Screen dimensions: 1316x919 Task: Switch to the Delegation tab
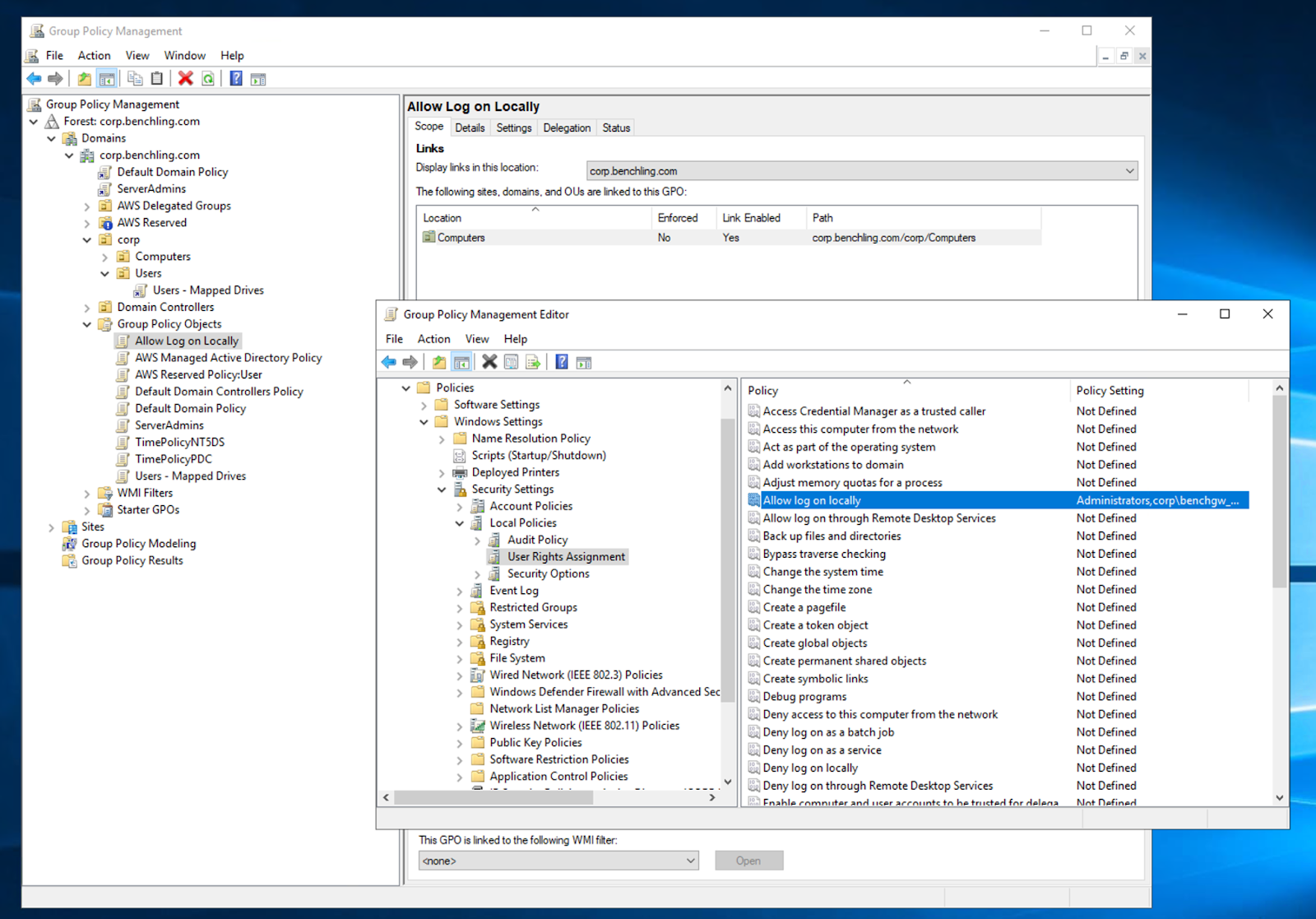(x=566, y=128)
